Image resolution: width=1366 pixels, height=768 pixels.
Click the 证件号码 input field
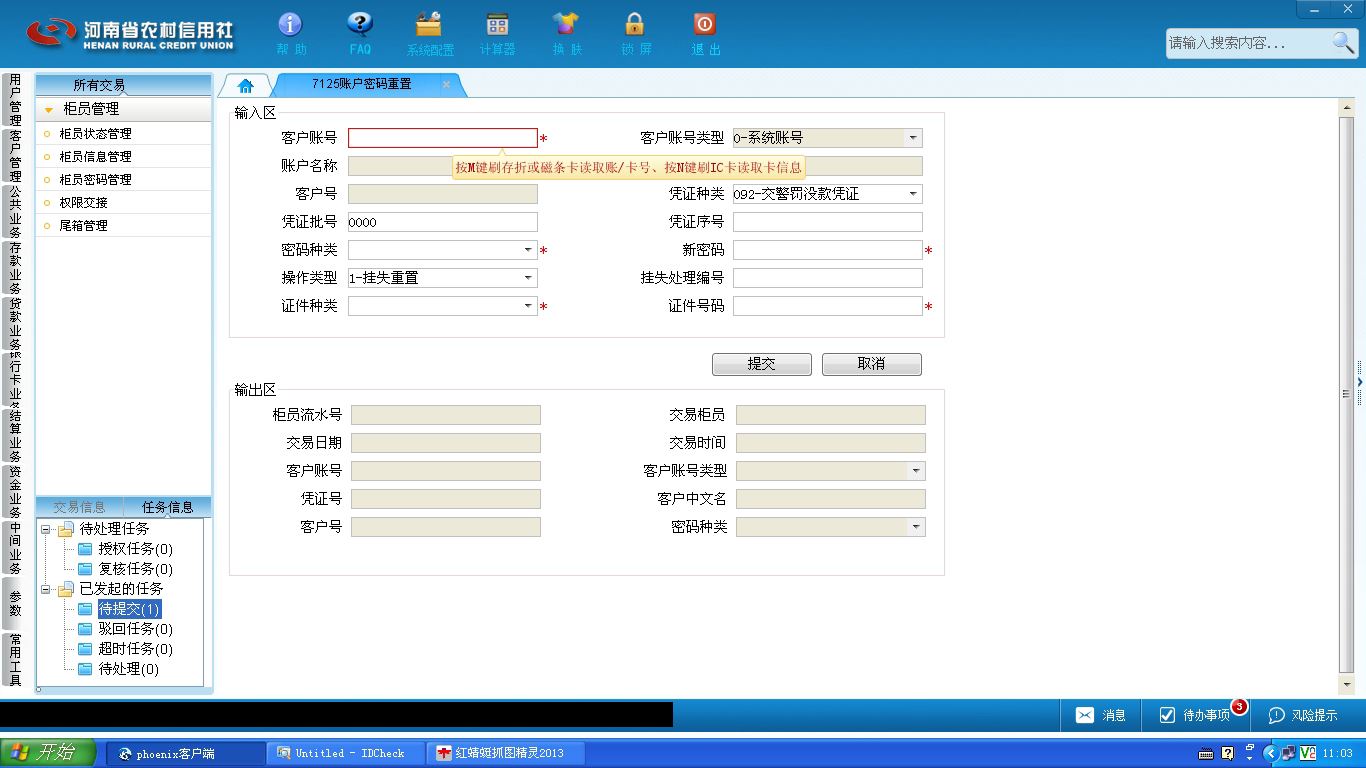tap(828, 306)
